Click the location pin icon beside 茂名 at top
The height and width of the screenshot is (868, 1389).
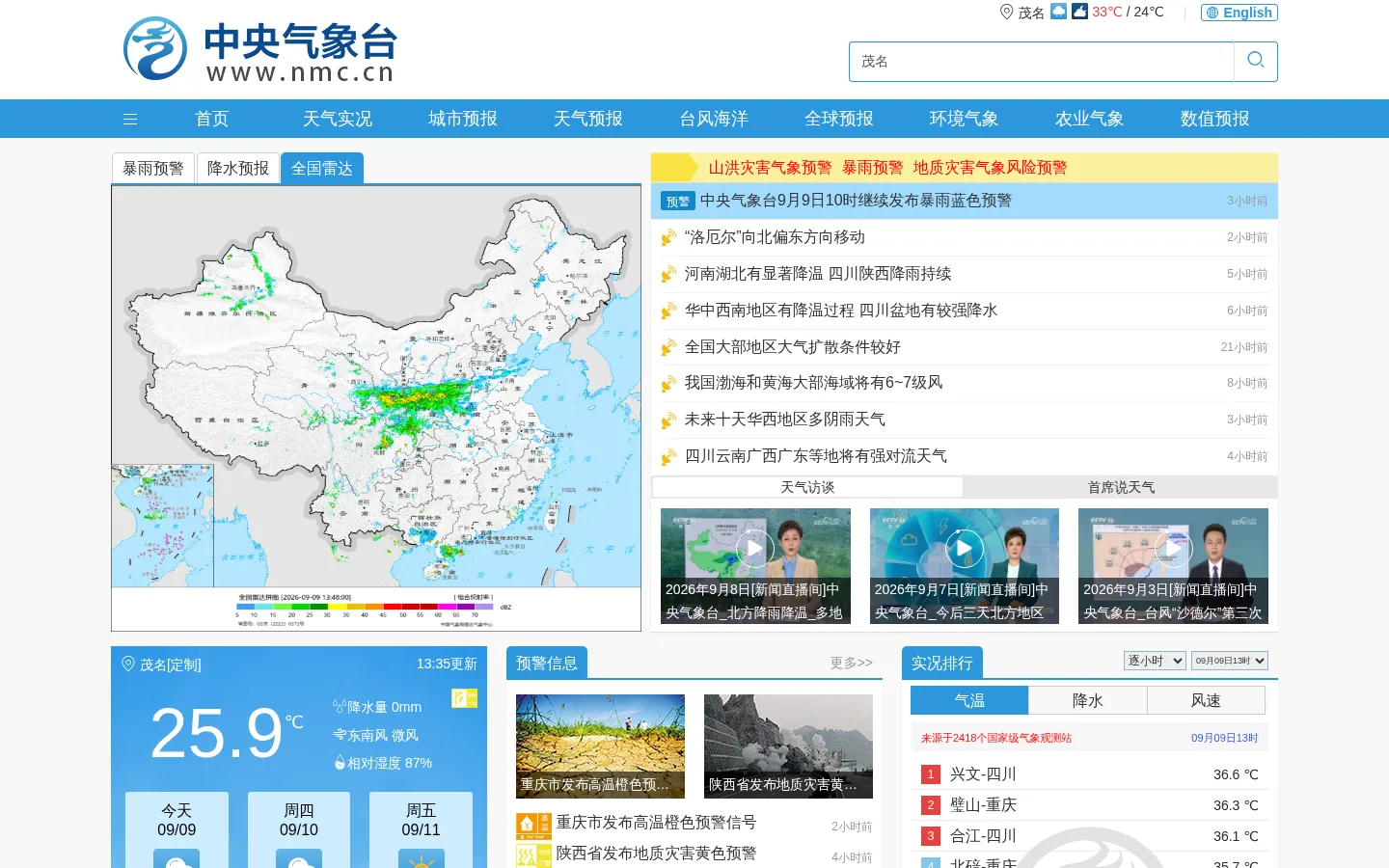(x=1006, y=12)
